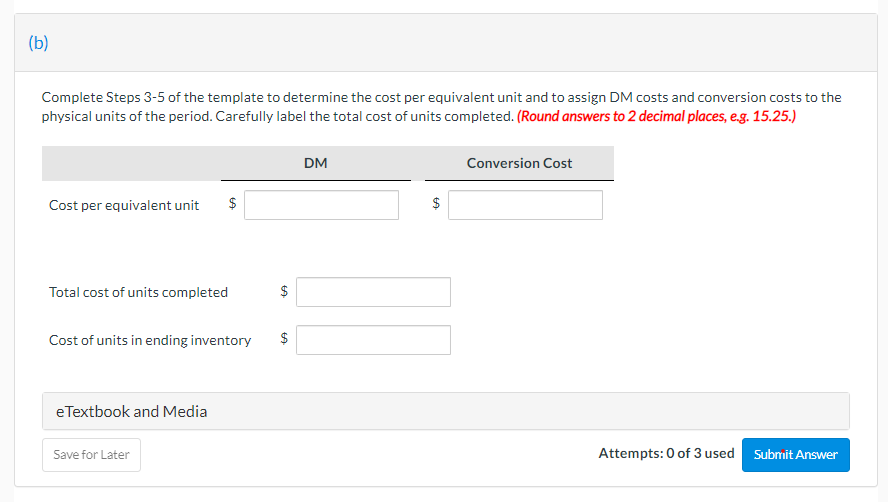The height and width of the screenshot is (502, 888).
Task: Click the Cost per equivalent unit label
Action: pos(124,205)
